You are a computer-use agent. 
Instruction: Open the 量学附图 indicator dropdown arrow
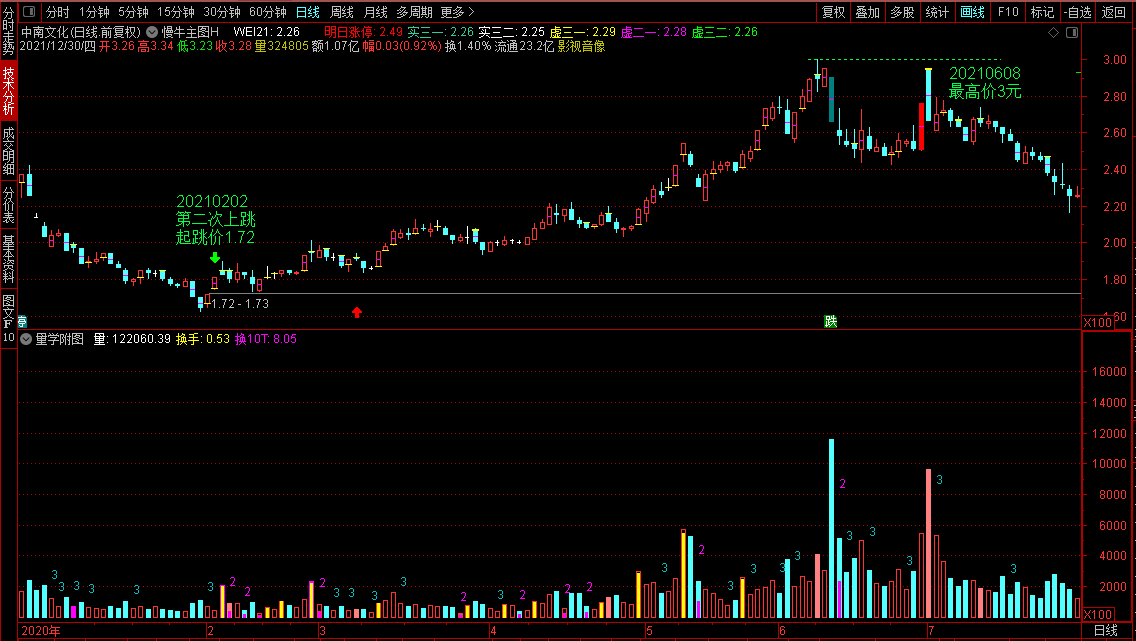(x=26, y=339)
